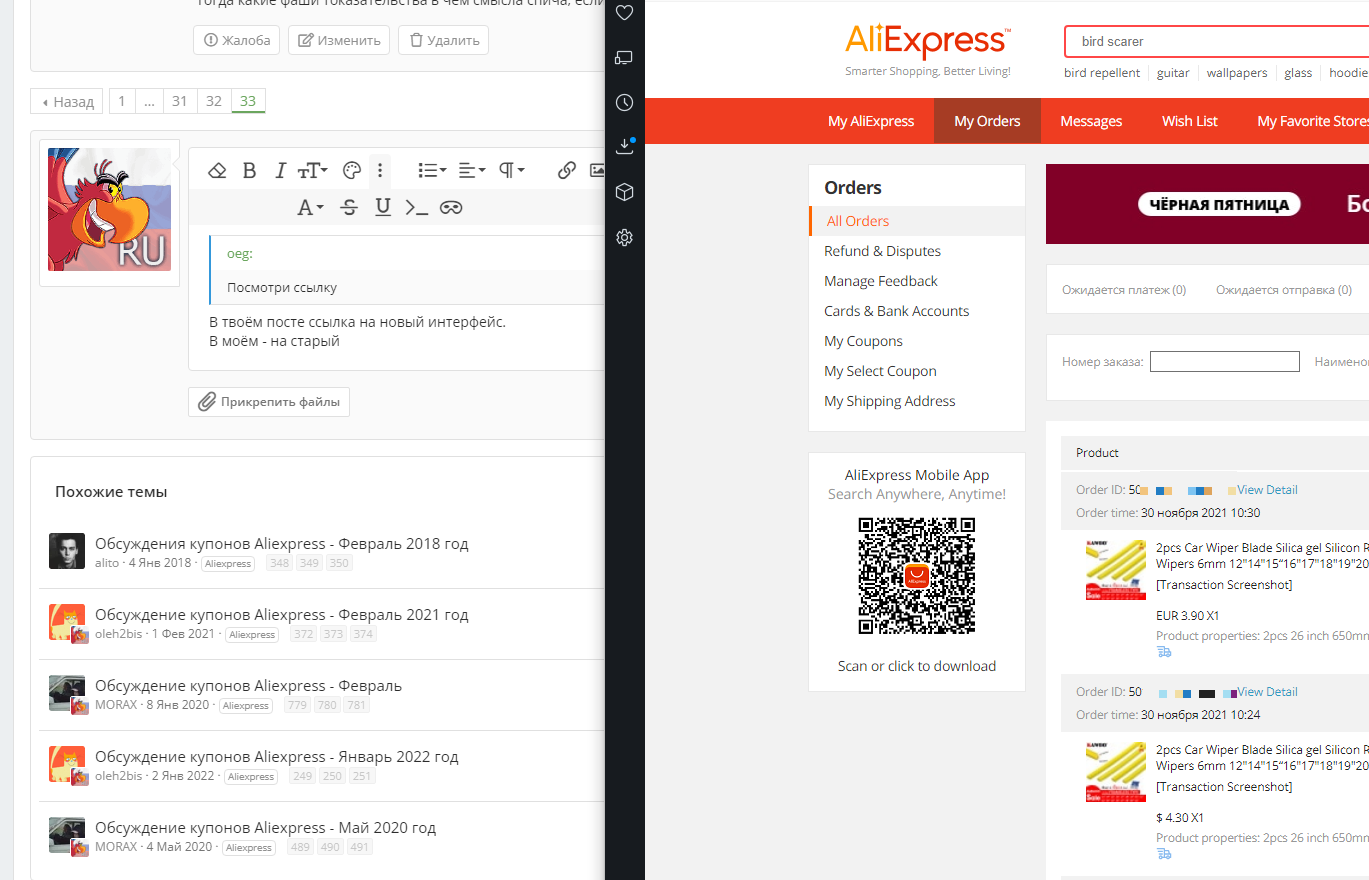Click the truck icon under the EUR 3.90 order

click(x=1164, y=652)
